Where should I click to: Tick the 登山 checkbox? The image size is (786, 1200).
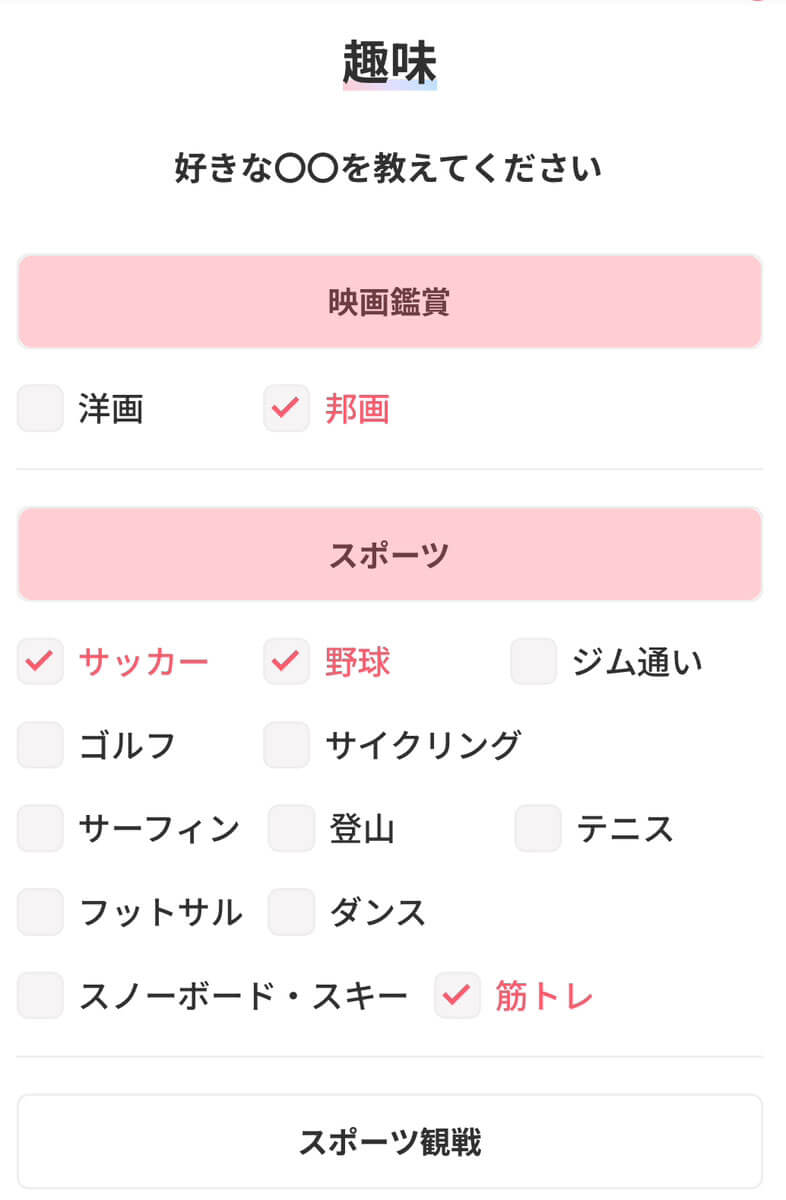(292, 829)
